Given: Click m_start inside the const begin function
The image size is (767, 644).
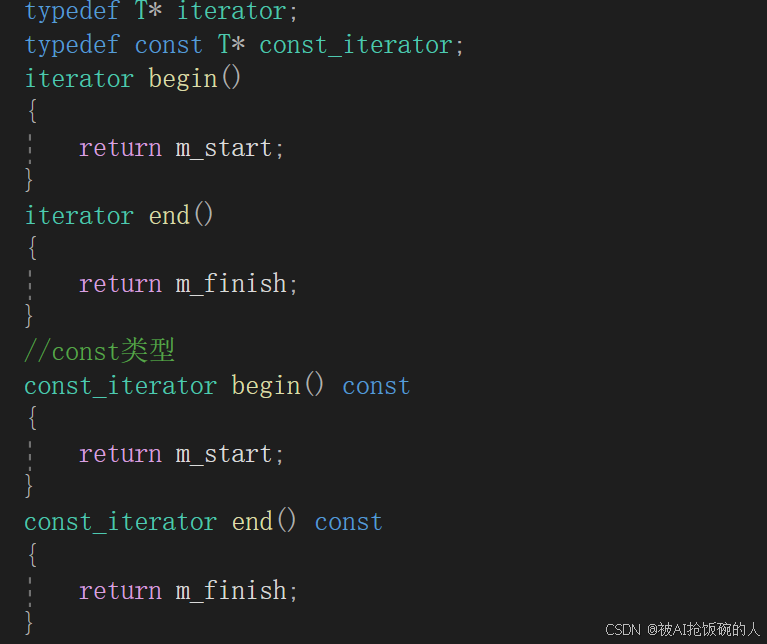Looking at the screenshot, I should point(224,454).
